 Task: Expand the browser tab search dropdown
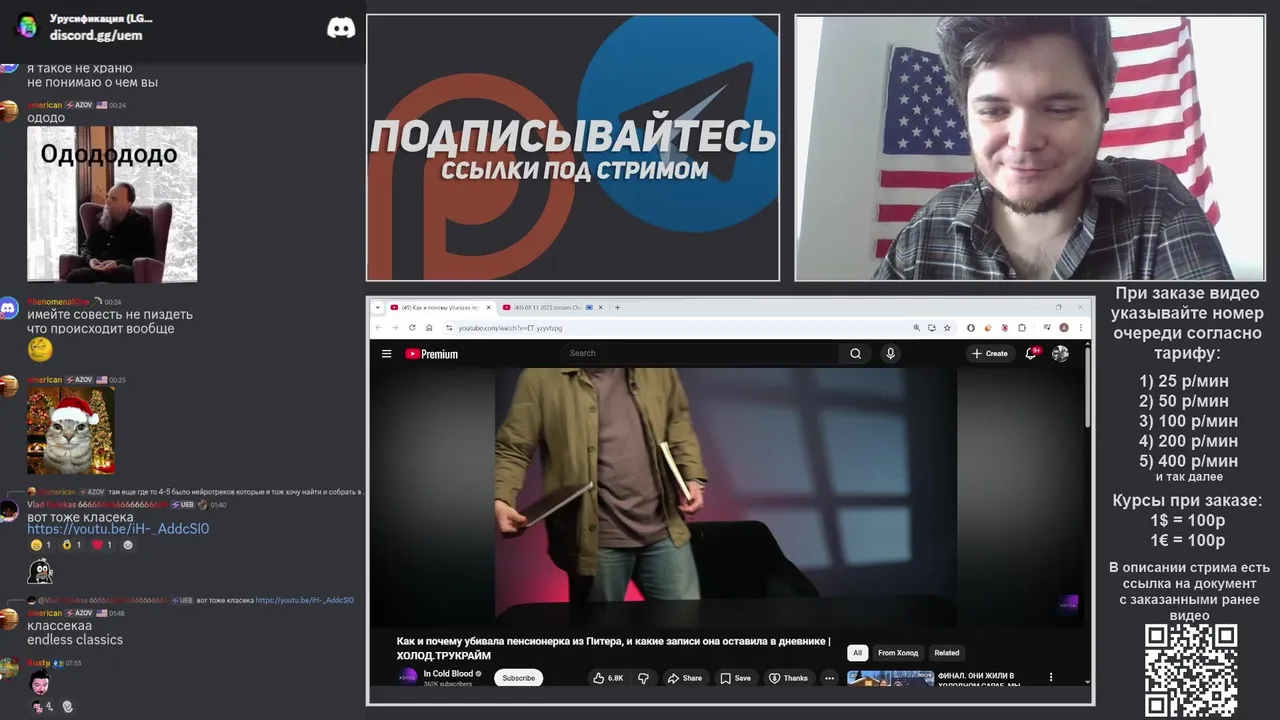pyautogui.click(x=378, y=308)
